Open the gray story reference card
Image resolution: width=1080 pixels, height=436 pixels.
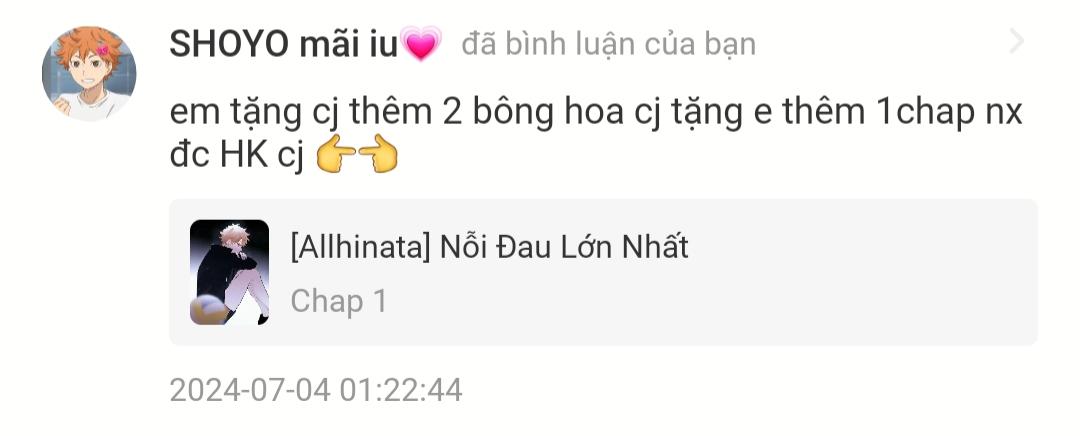click(603, 272)
